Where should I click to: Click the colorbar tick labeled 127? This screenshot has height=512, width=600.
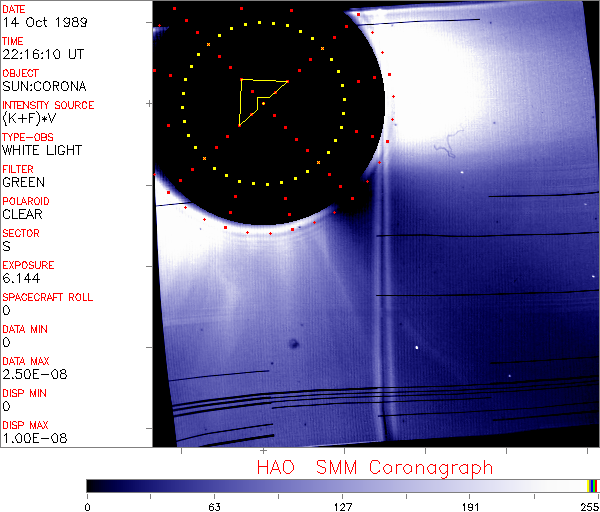point(343,507)
